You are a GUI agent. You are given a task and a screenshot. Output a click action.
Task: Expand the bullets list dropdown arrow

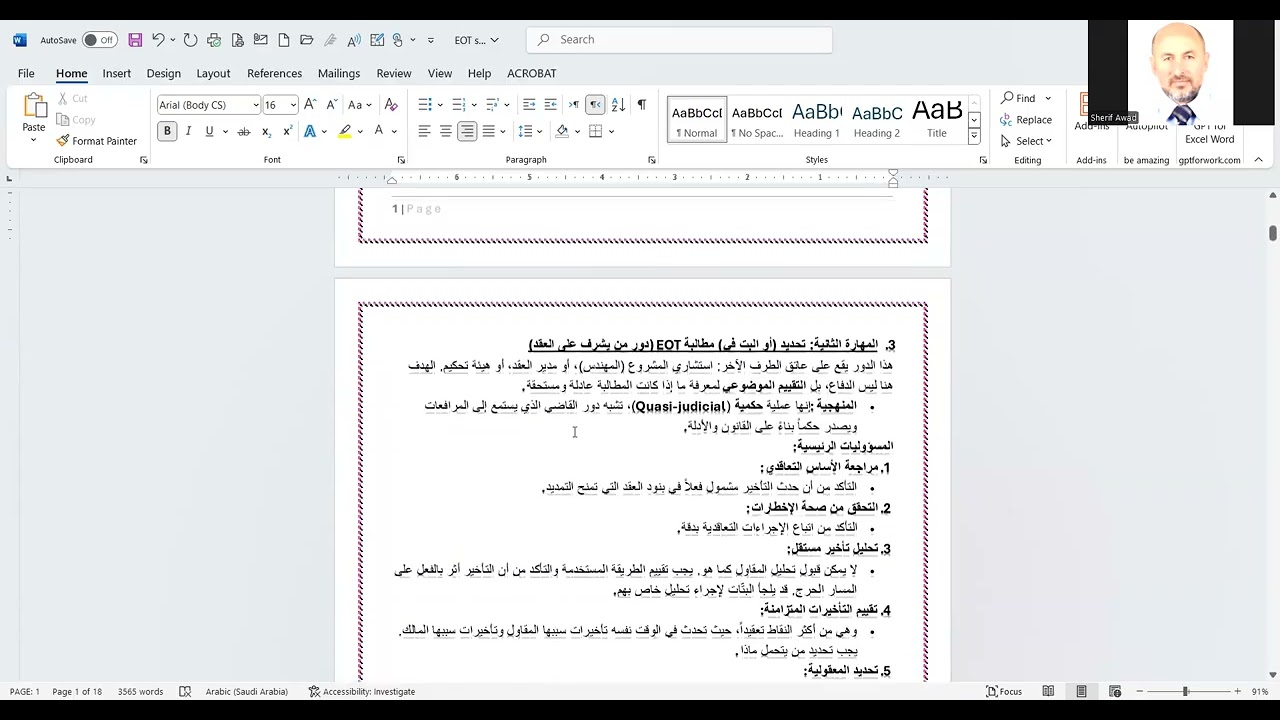click(440, 104)
